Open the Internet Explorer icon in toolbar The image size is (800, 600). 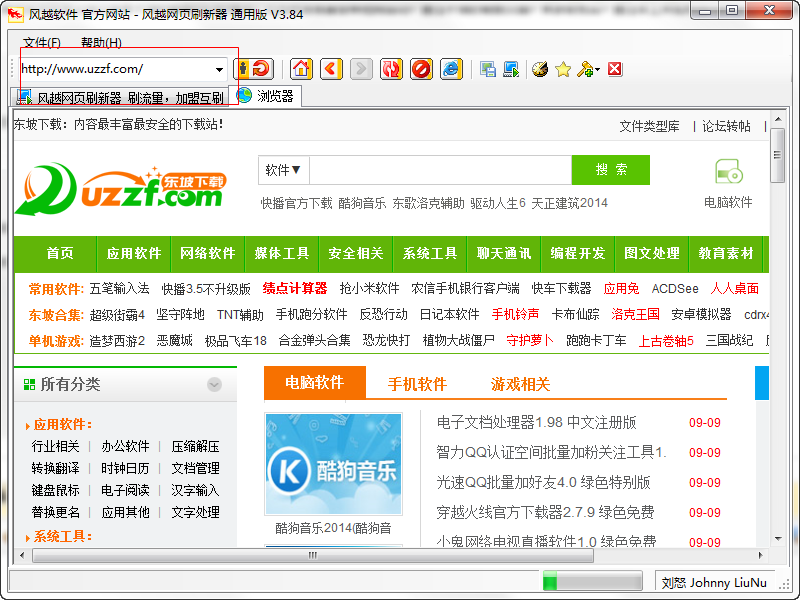(x=452, y=69)
